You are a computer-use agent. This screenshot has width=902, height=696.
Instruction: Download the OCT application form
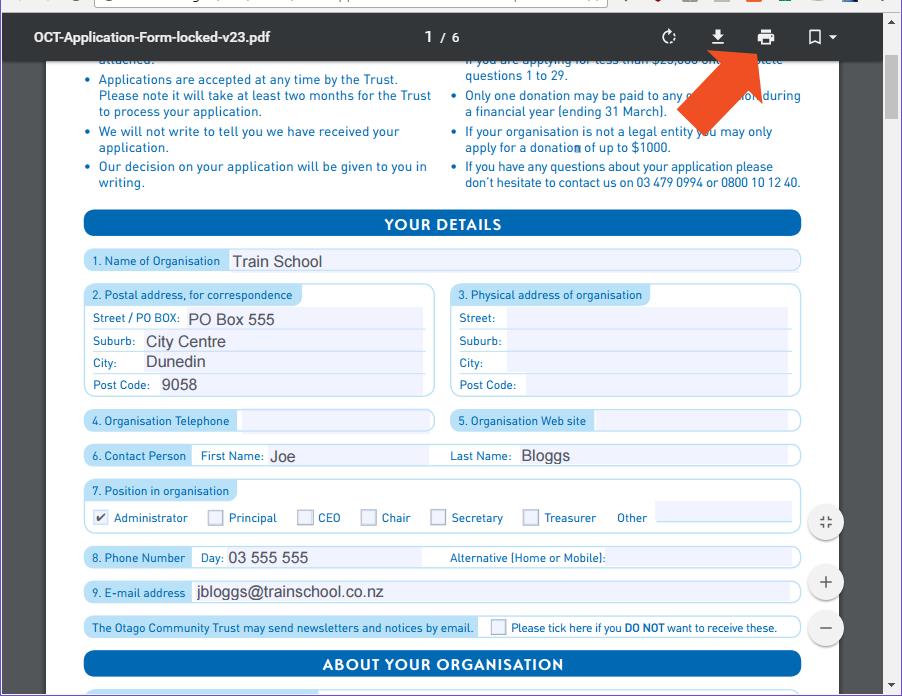pos(718,36)
